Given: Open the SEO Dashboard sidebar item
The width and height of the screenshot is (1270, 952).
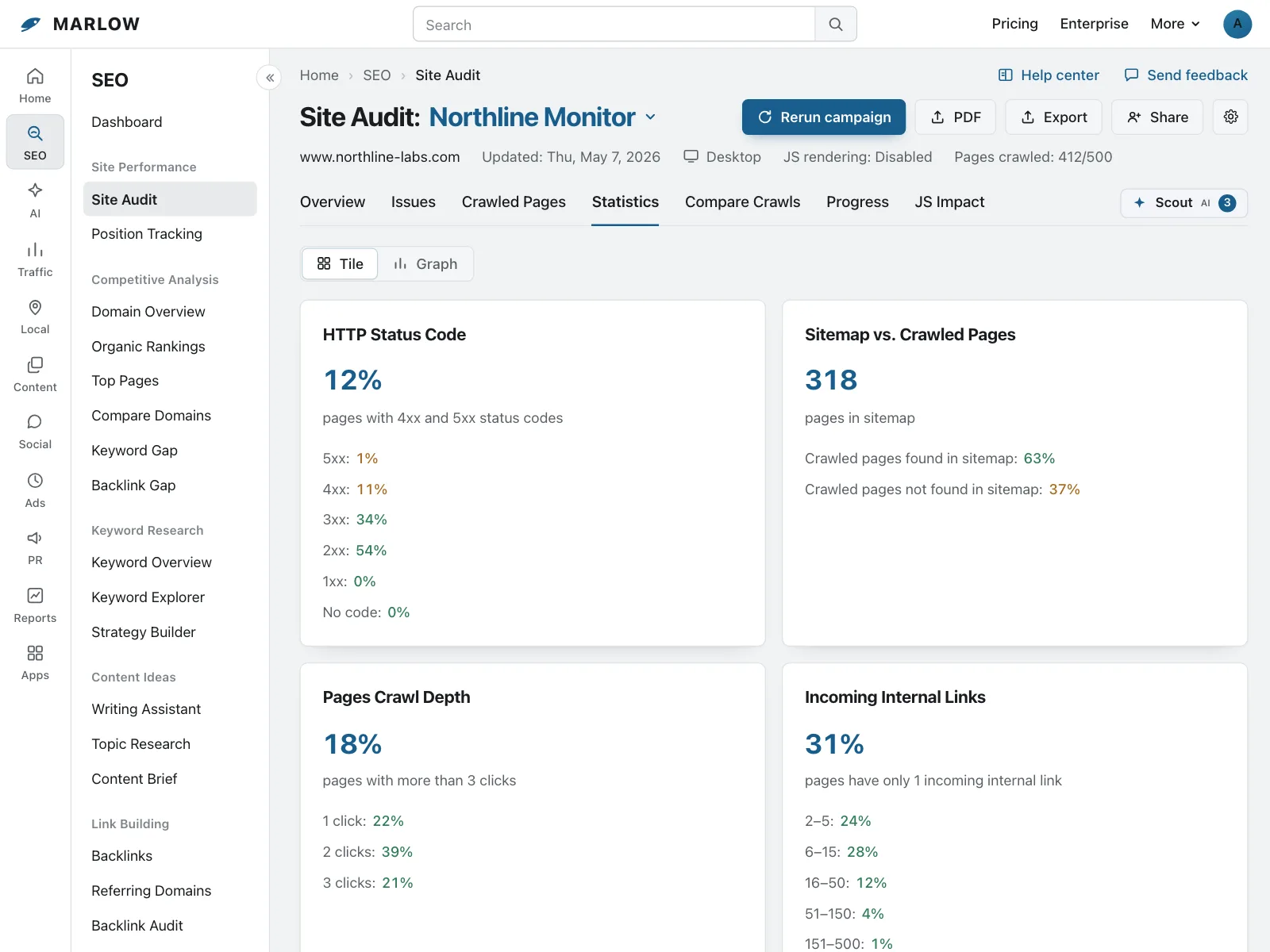Looking at the screenshot, I should (x=170, y=122).
